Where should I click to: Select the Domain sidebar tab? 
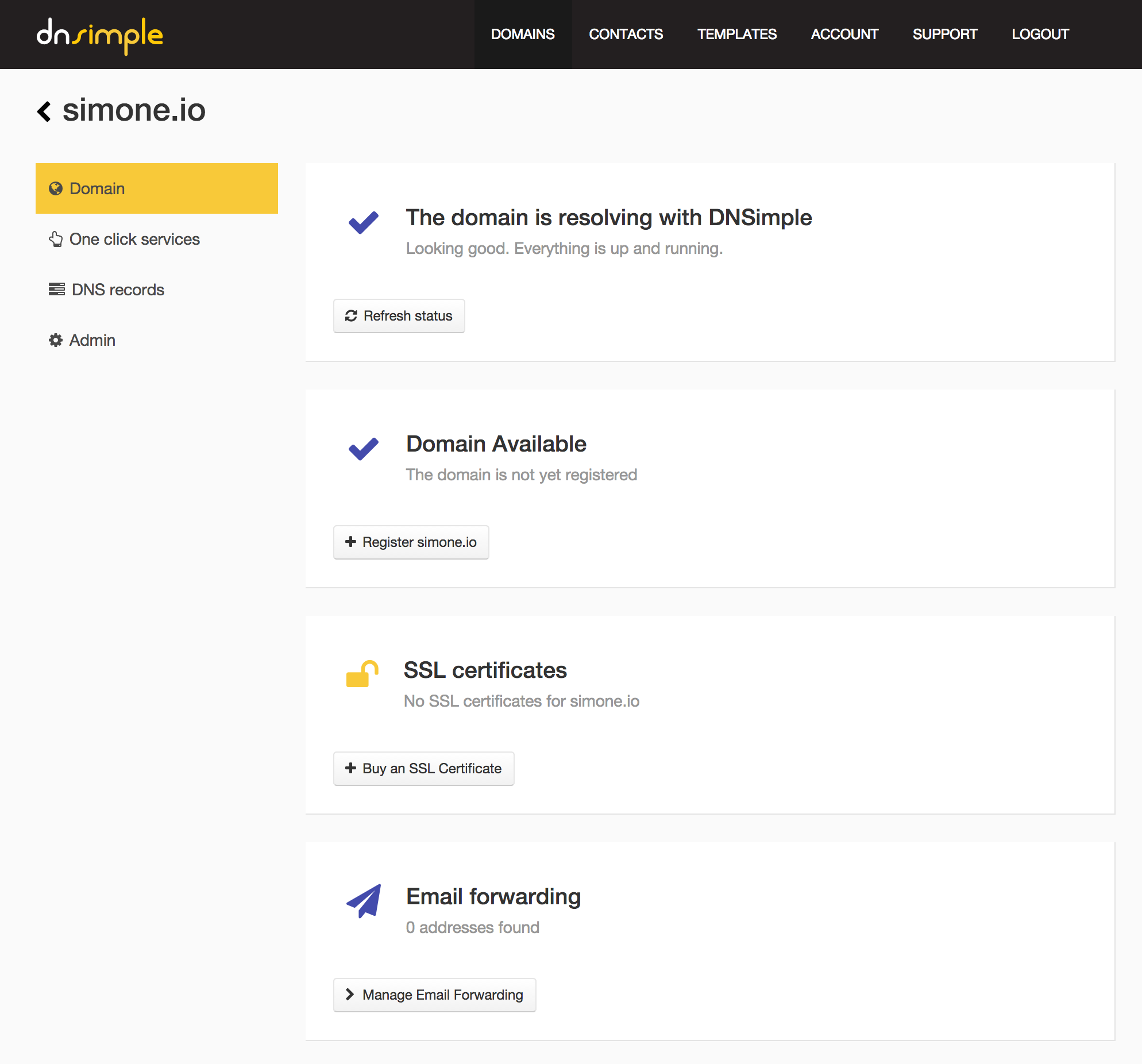click(x=157, y=188)
